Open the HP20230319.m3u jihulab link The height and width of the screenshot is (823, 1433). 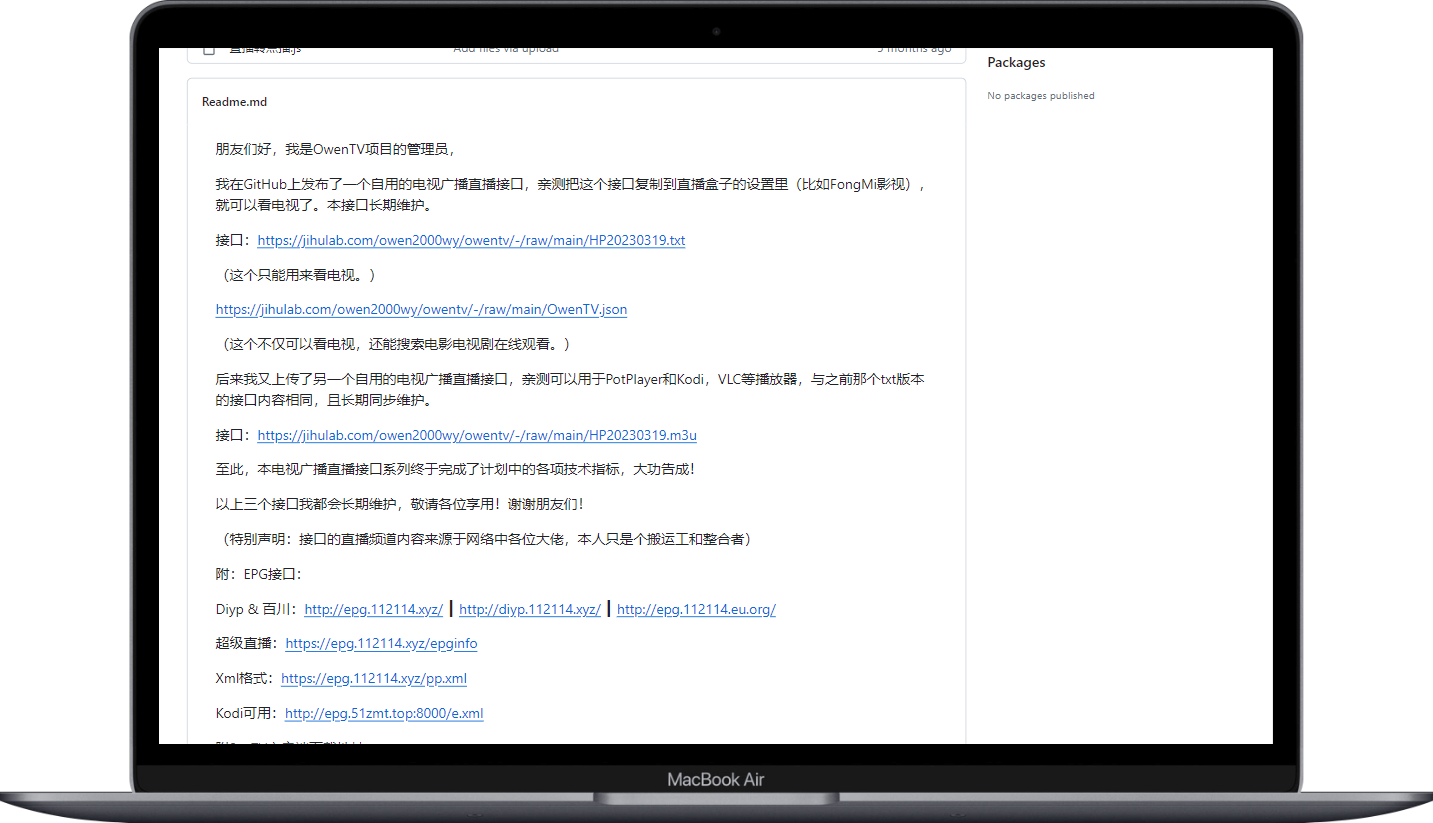pos(477,435)
